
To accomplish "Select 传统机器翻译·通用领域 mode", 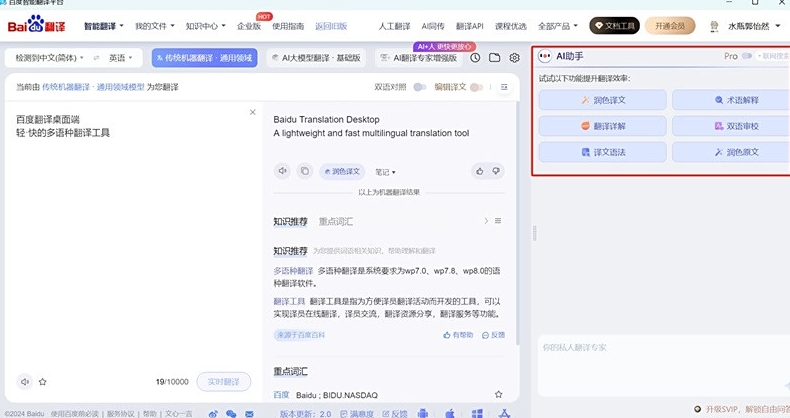I will [205, 58].
